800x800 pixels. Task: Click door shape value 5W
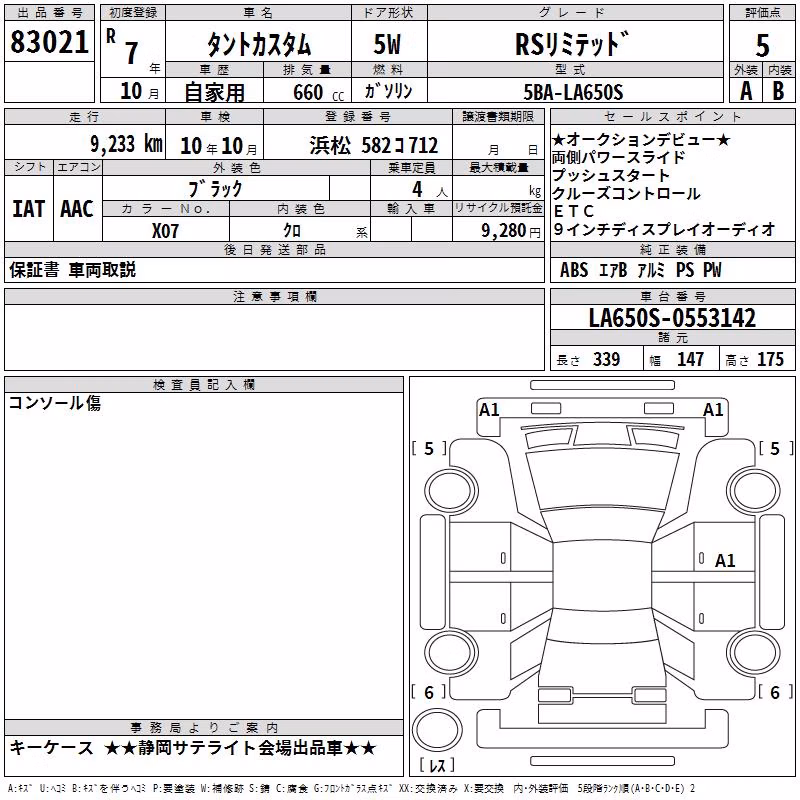pyautogui.click(x=388, y=44)
